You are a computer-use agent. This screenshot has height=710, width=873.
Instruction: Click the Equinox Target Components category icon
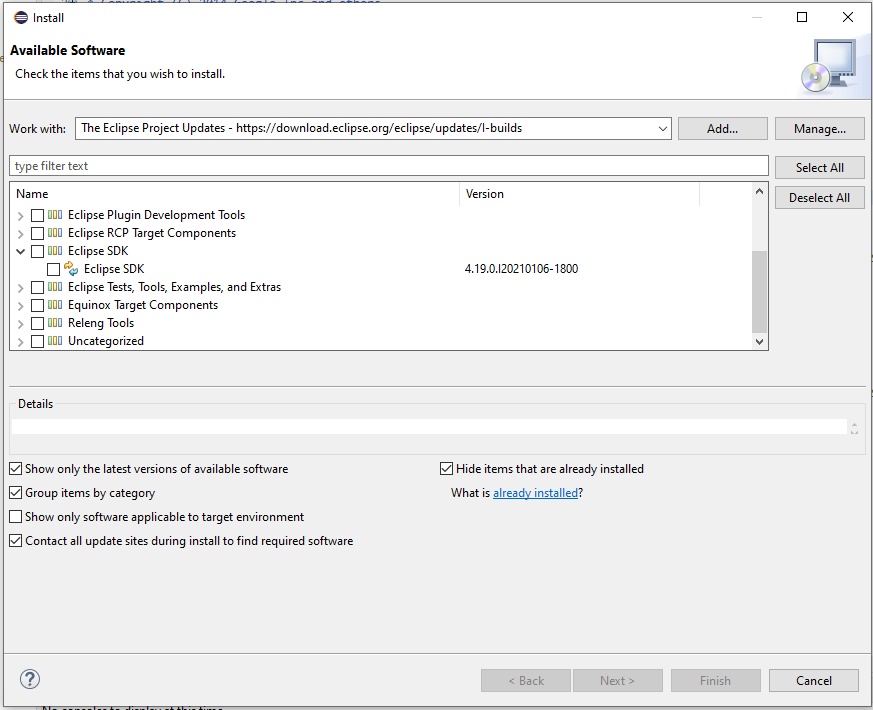click(55, 305)
